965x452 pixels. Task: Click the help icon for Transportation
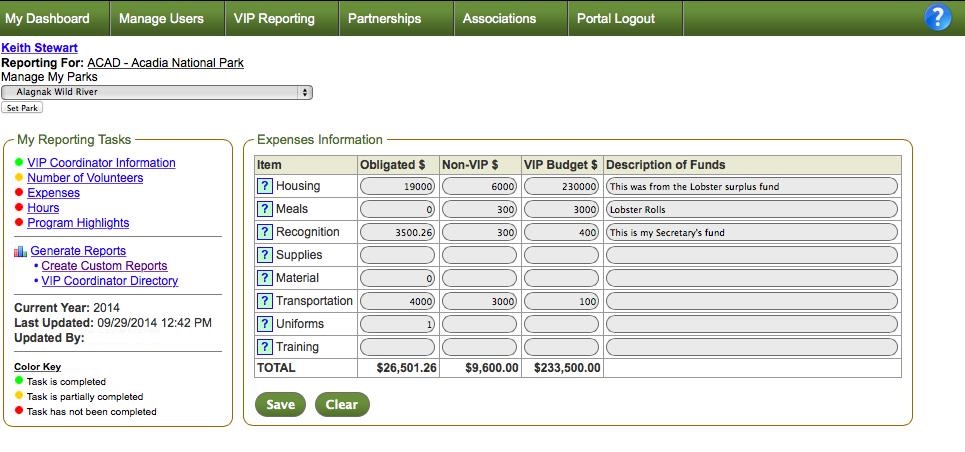tap(265, 301)
